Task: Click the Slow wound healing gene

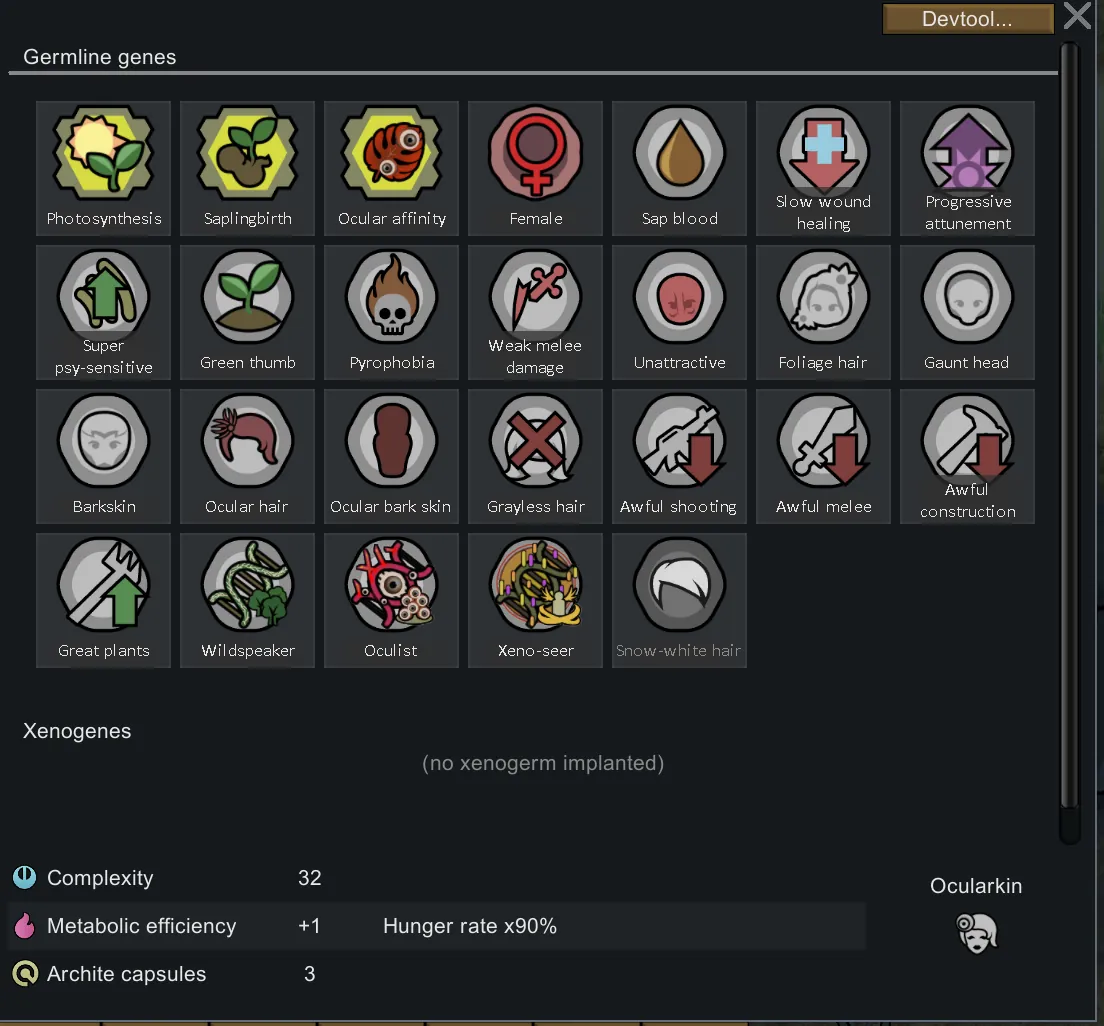Action: tap(823, 168)
